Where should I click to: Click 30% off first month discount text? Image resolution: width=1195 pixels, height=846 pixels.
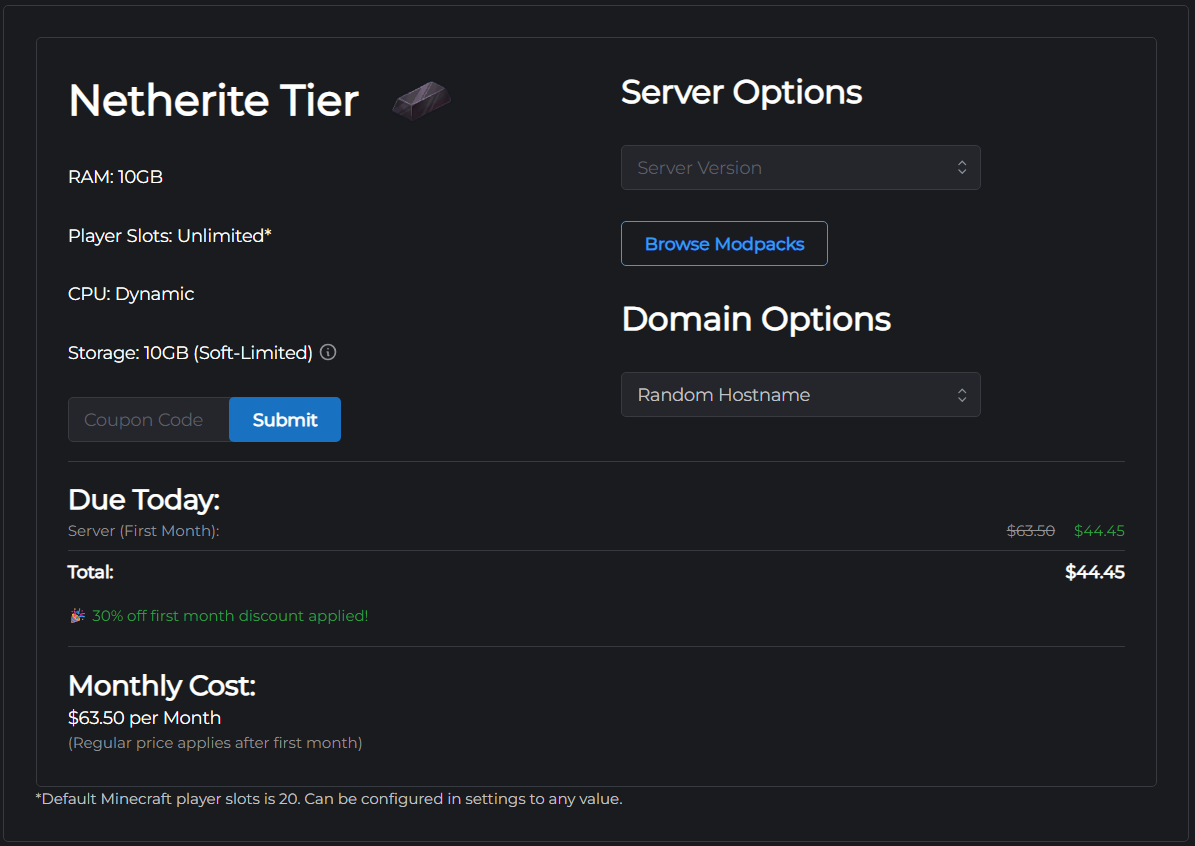pos(230,616)
